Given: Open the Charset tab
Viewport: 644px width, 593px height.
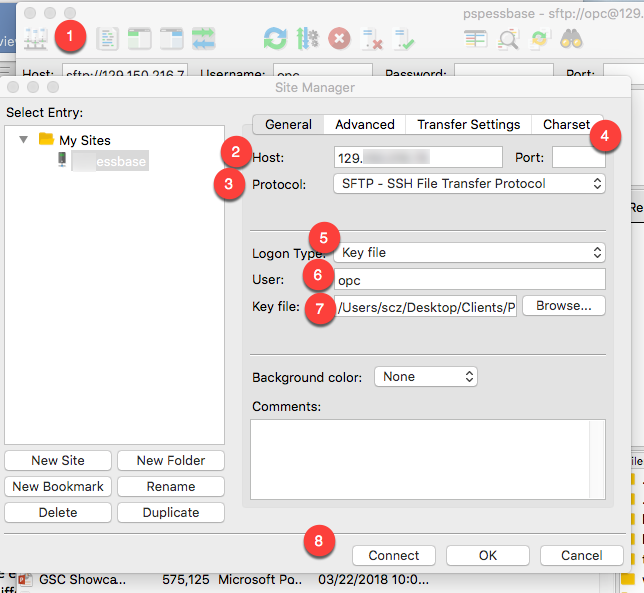Looking at the screenshot, I should (566, 124).
